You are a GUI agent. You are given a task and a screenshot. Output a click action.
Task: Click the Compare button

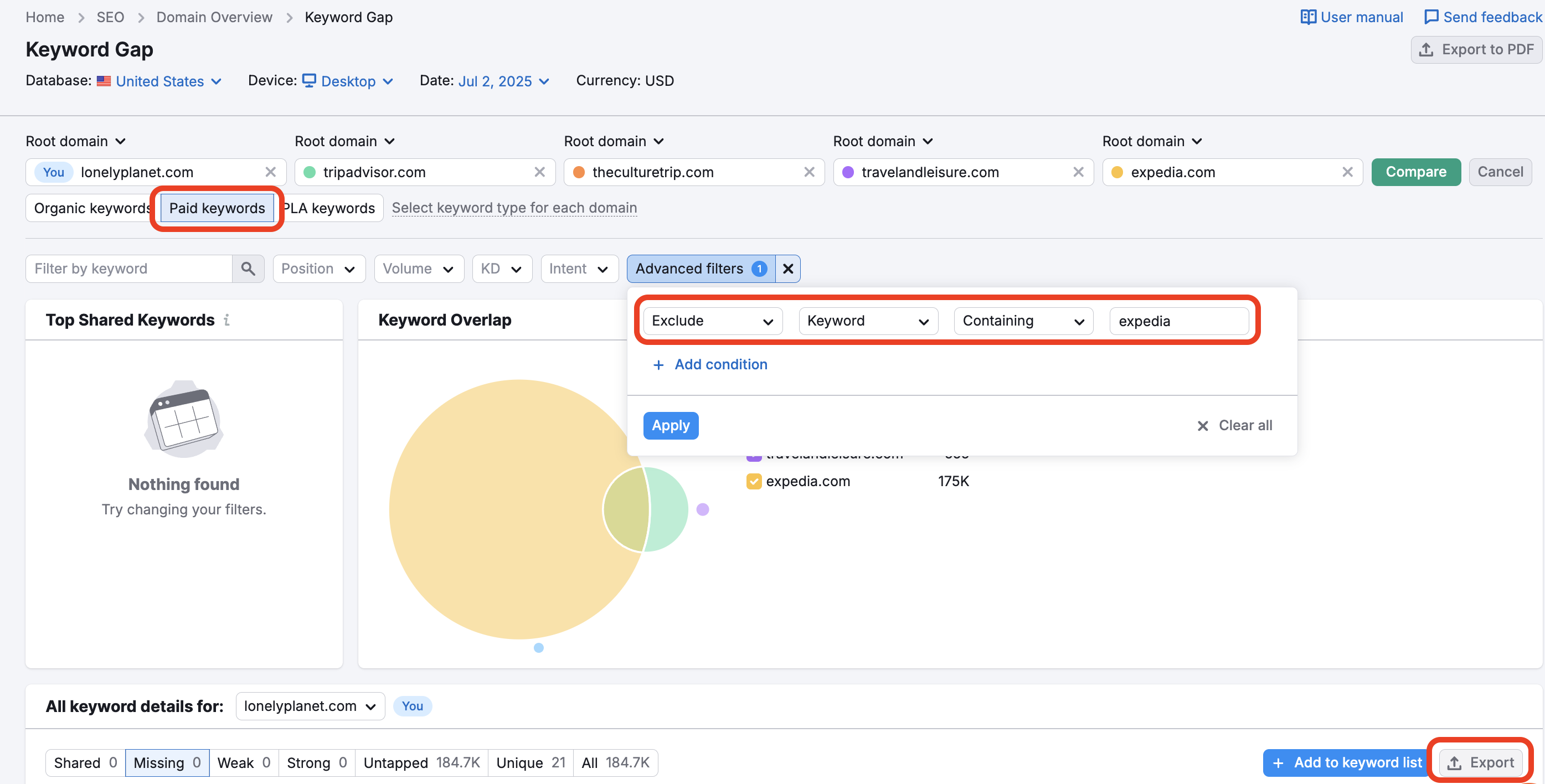click(x=1415, y=172)
